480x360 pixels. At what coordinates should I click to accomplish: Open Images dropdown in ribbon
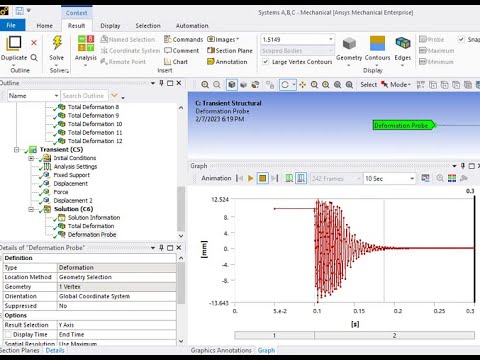pos(223,39)
